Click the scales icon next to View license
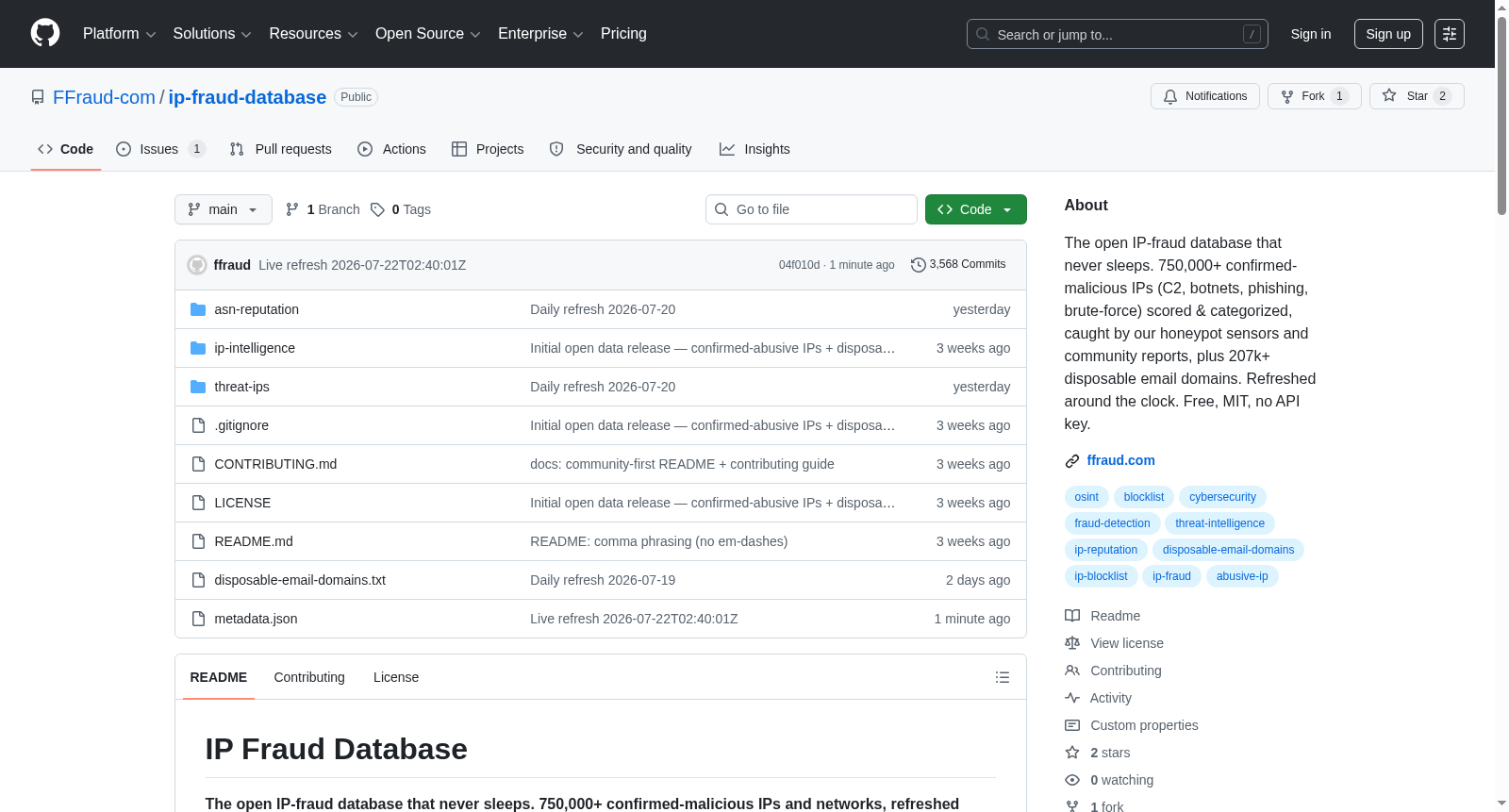The width and height of the screenshot is (1509, 812). coord(1072,643)
